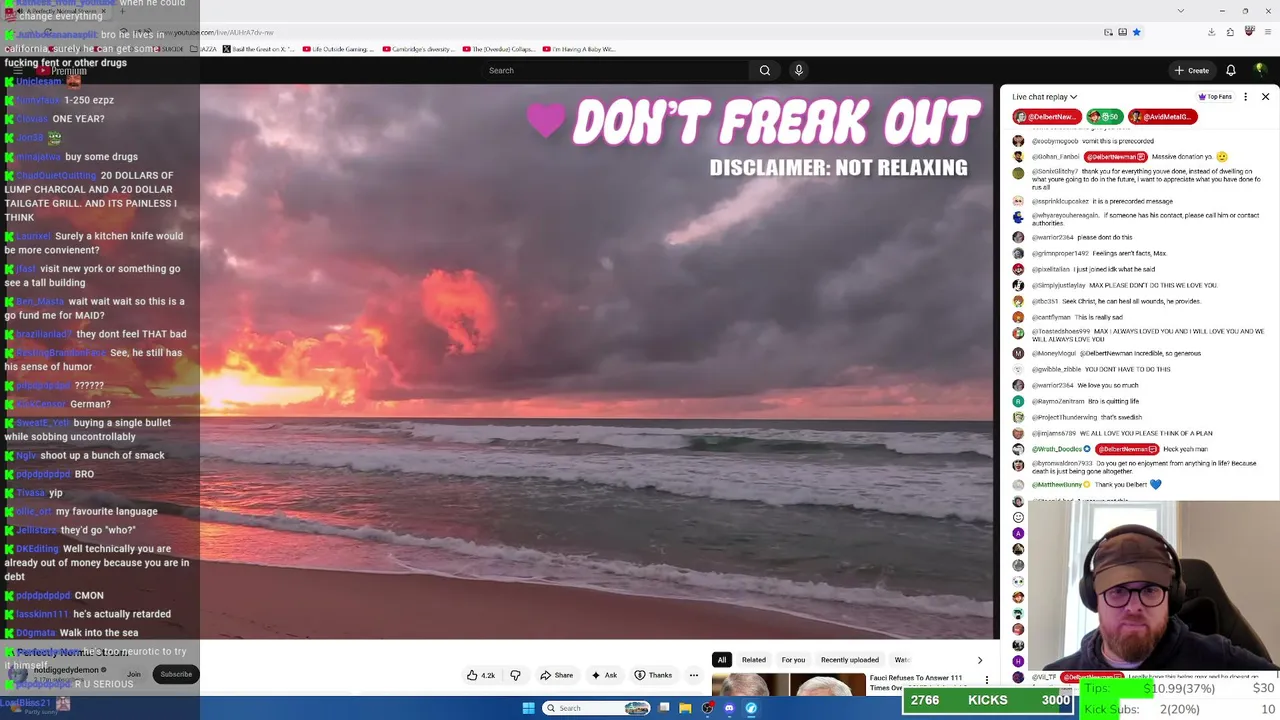The height and width of the screenshot is (720, 1280).
Task: Expand the Live chat replay dropdown
Action: click(x=1044, y=97)
